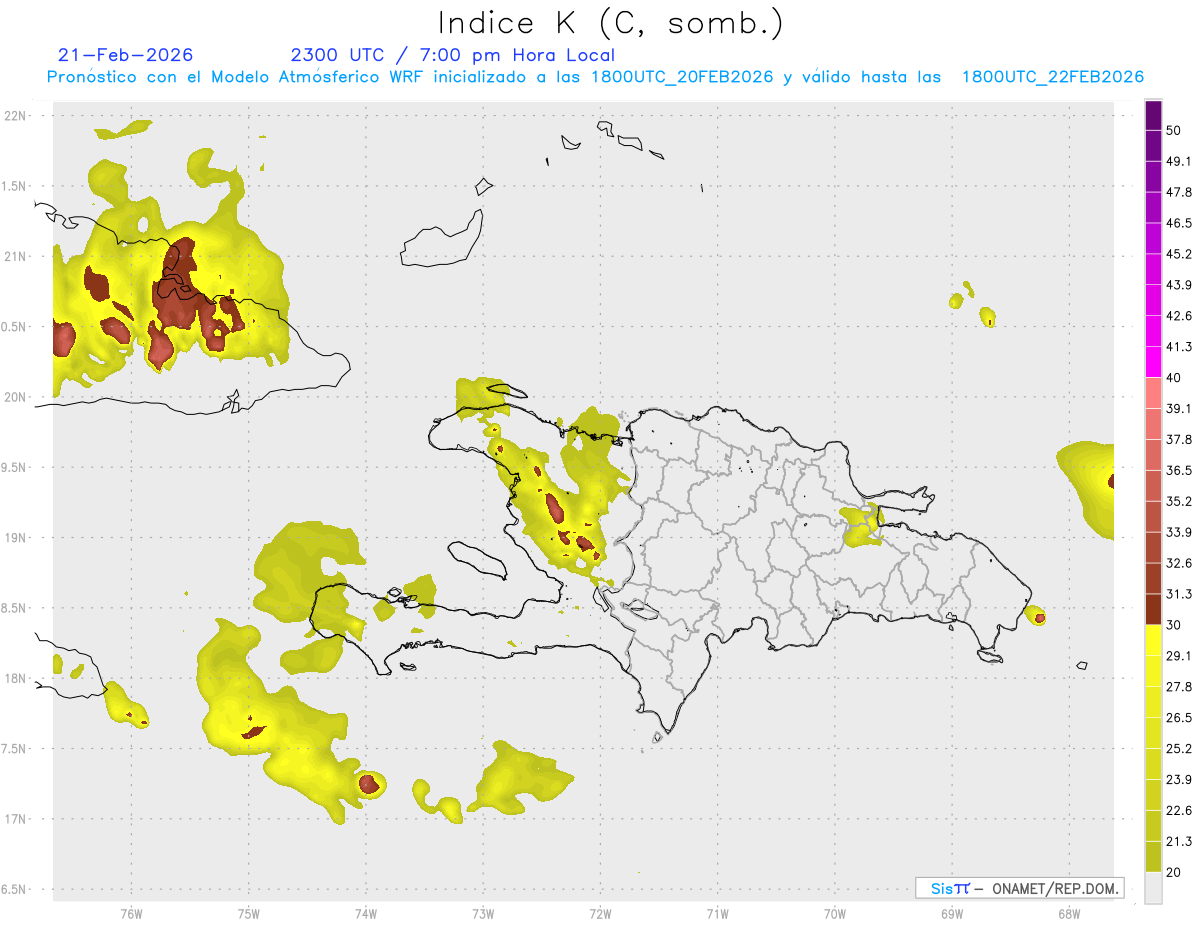The height and width of the screenshot is (927, 1200).
Task: Click legend value "50"
Action: (x=1174, y=131)
